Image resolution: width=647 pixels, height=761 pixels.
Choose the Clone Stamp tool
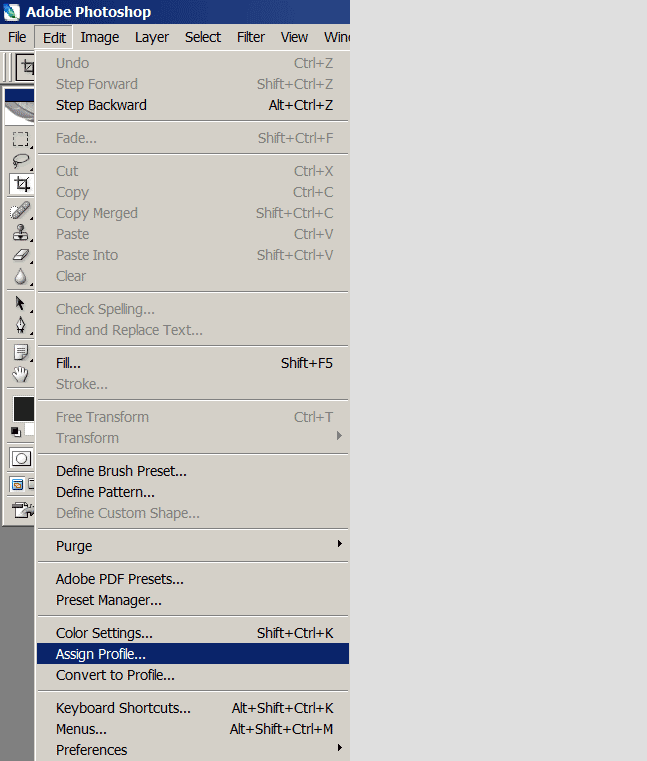coord(20,232)
